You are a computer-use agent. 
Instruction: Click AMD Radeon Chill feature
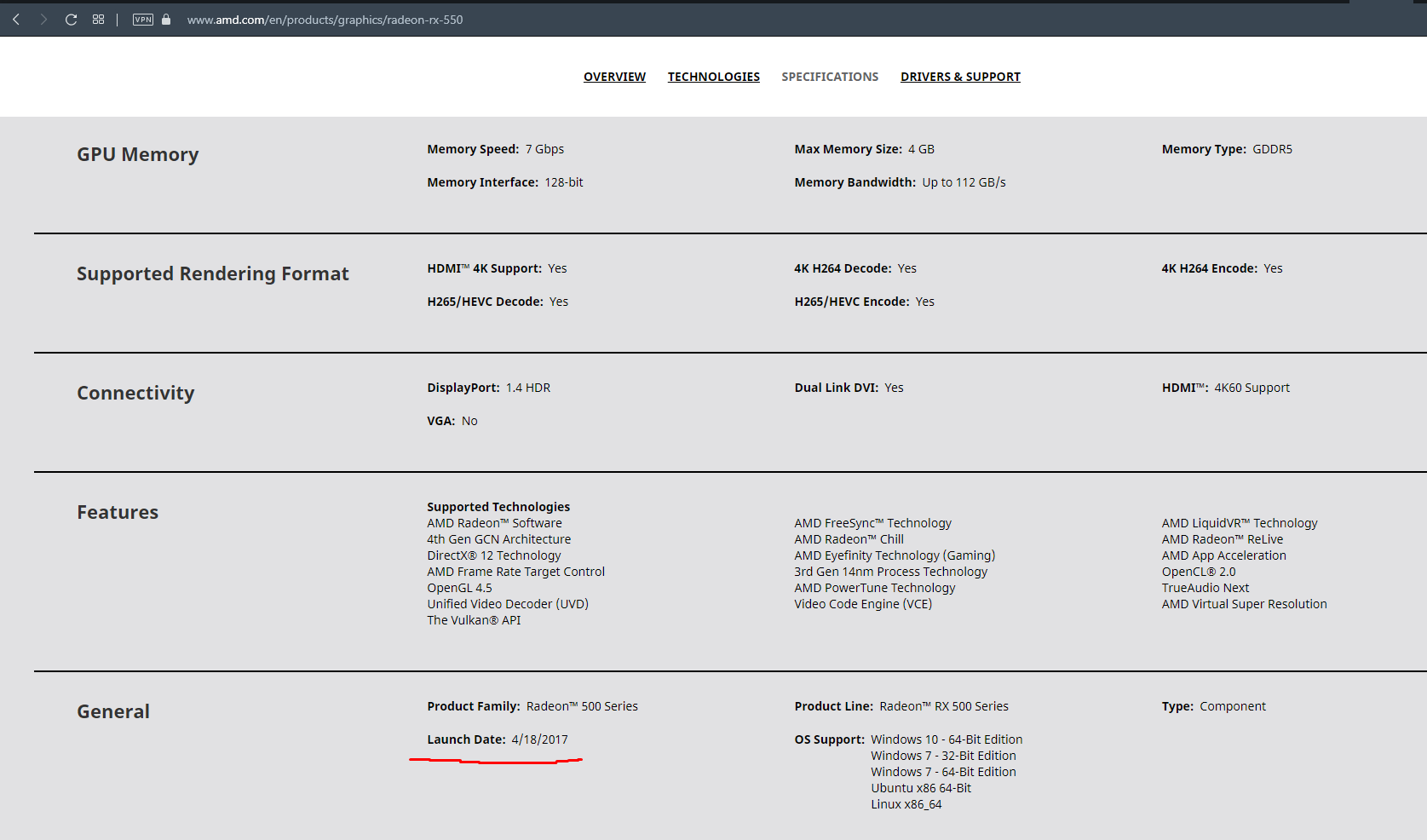(x=849, y=539)
